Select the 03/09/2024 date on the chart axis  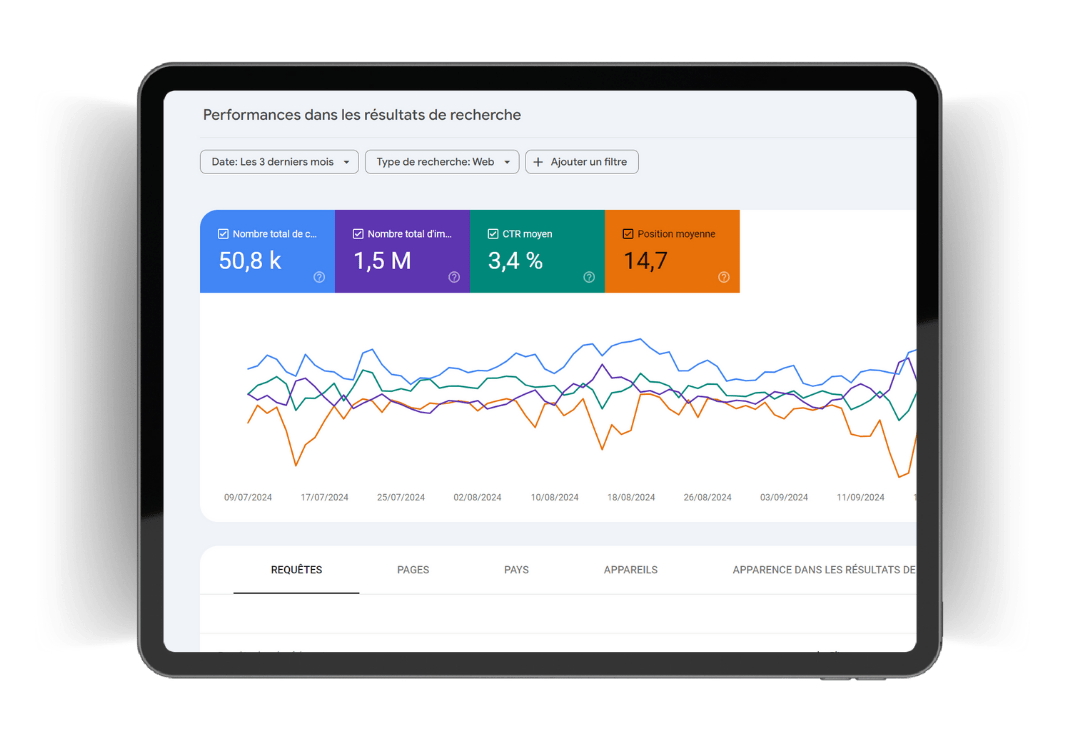784,497
